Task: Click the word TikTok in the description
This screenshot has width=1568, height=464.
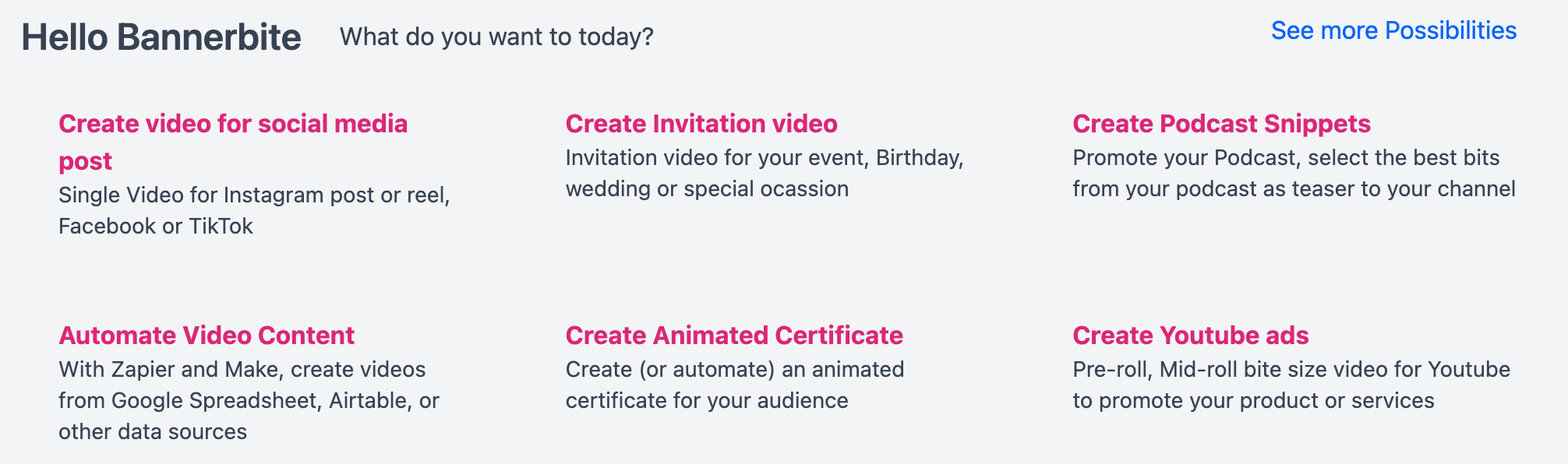Action: (221, 226)
